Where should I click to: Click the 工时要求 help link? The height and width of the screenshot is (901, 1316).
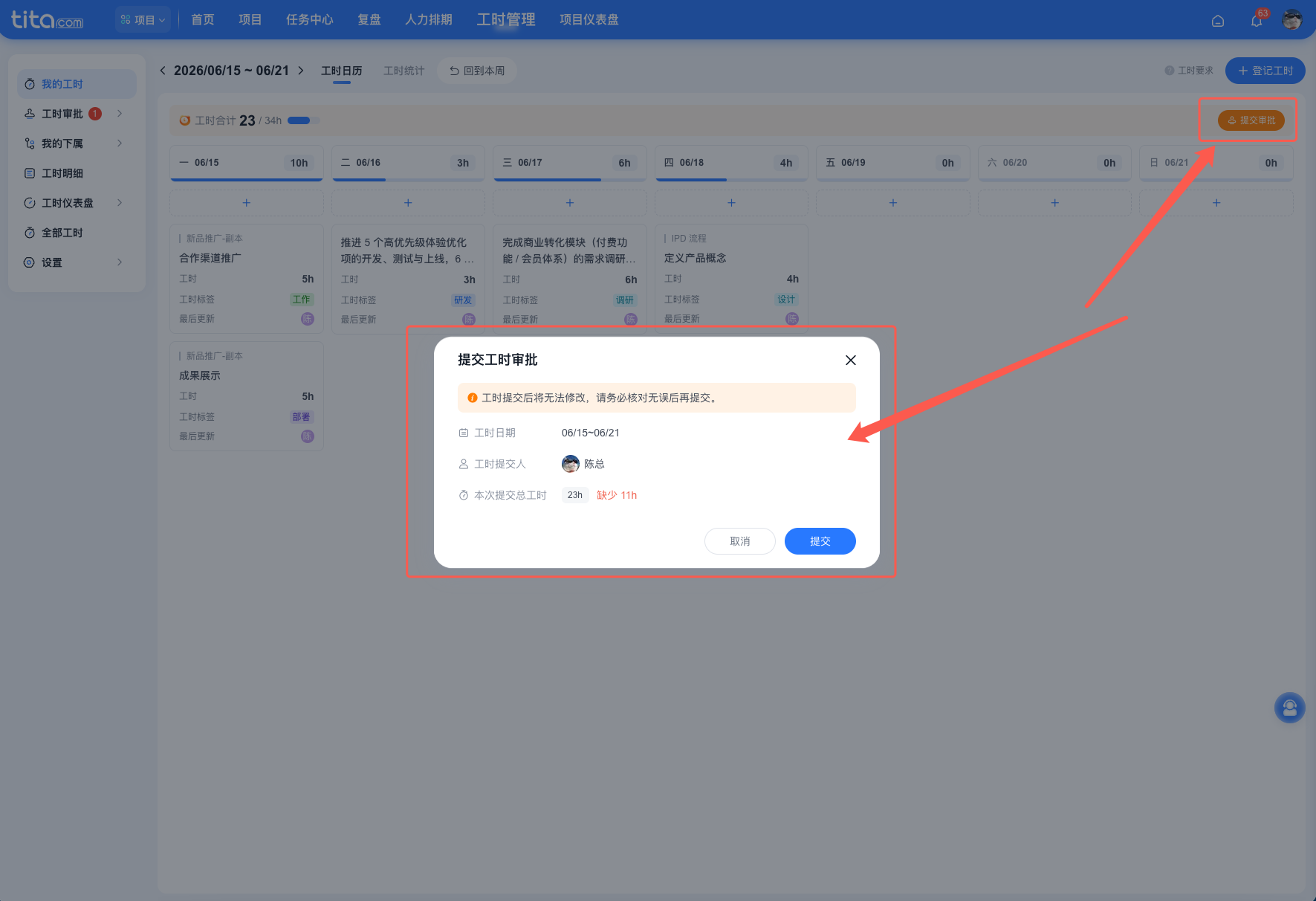pos(1189,71)
